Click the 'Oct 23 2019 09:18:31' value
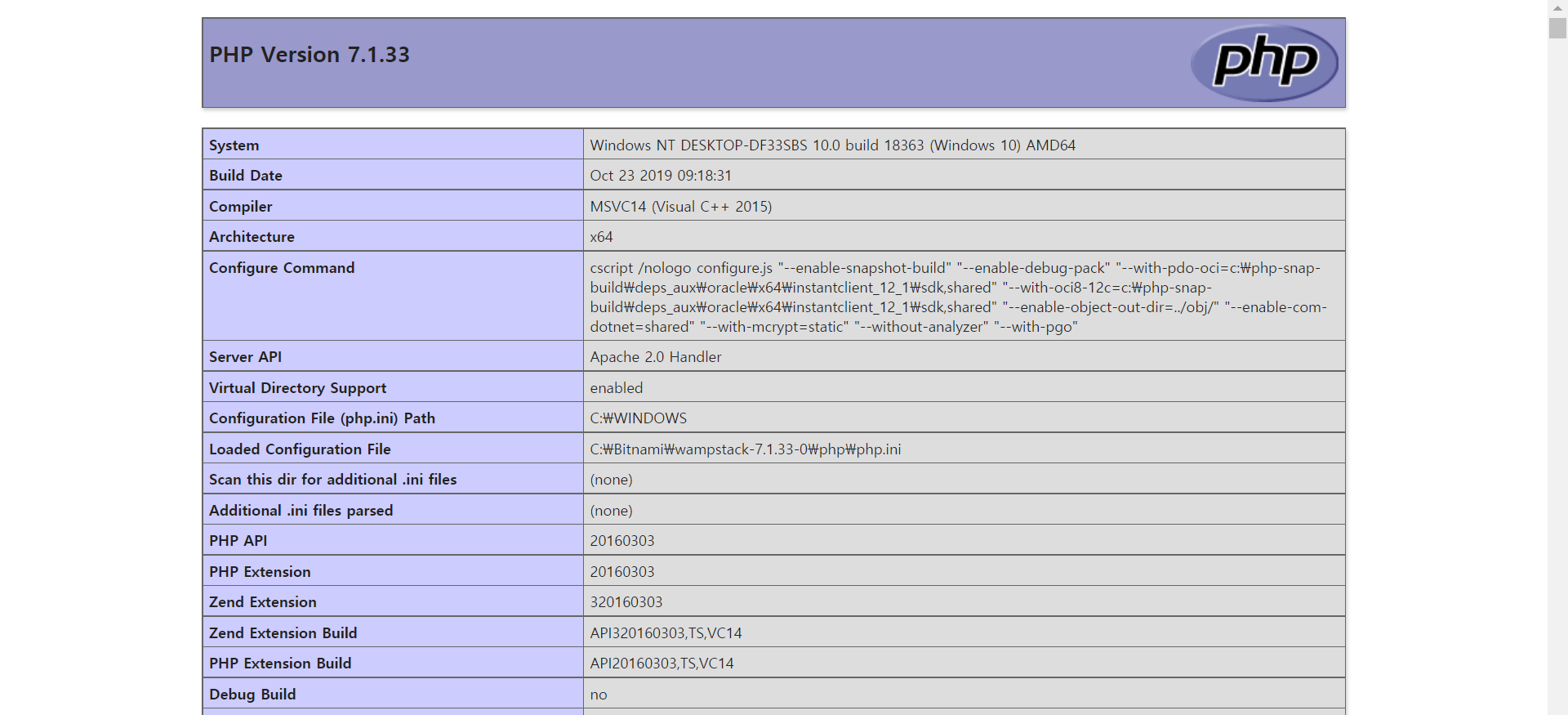 pyautogui.click(x=661, y=176)
